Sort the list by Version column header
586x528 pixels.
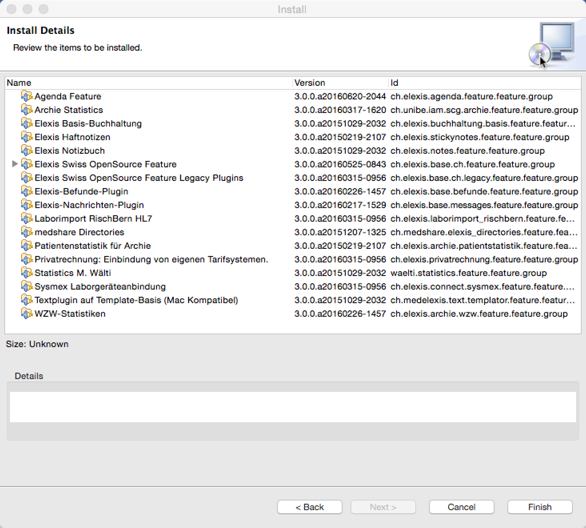[340, 83]
